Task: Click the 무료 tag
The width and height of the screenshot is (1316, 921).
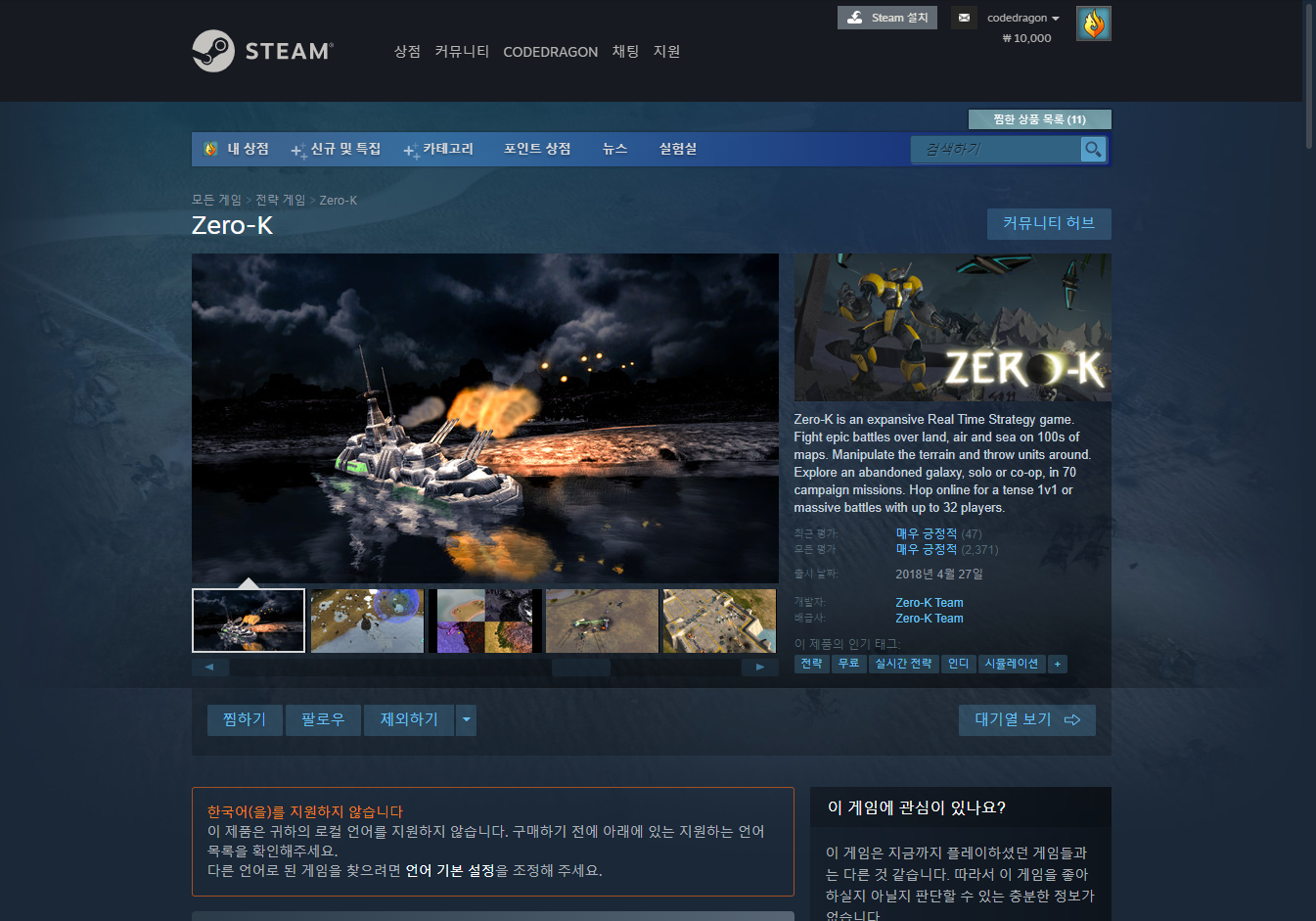Action: [849, 664]
